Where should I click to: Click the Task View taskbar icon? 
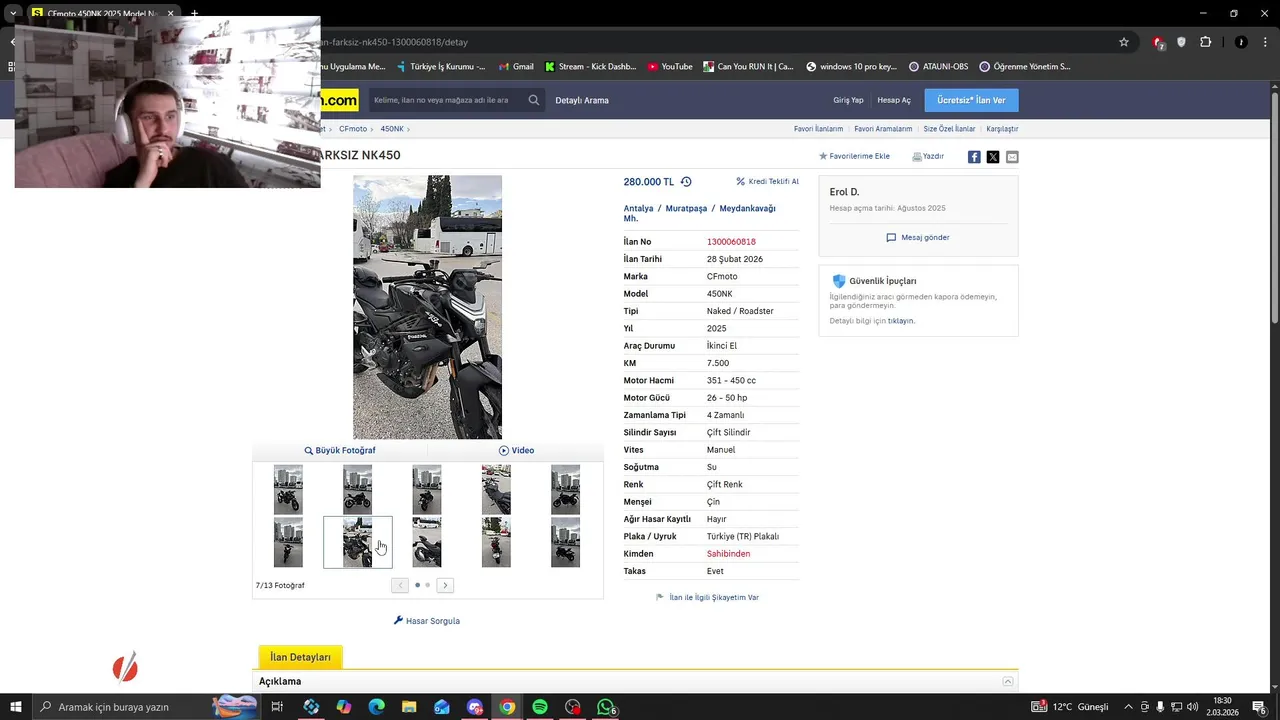coord(277,707)
